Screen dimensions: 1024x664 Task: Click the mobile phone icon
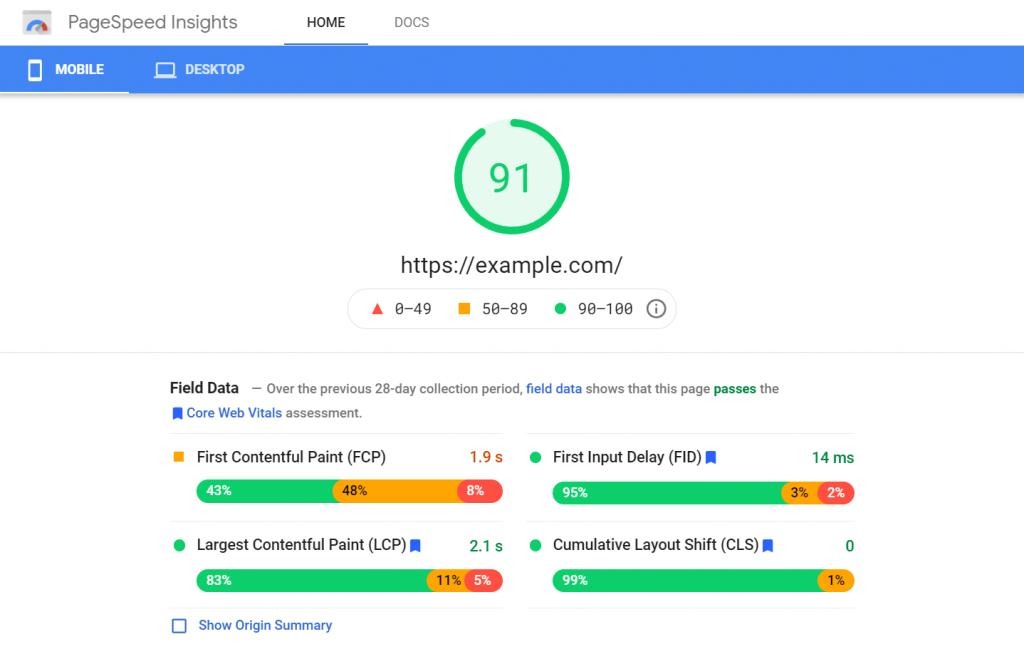pyautogui.click(x=35, y=70)
